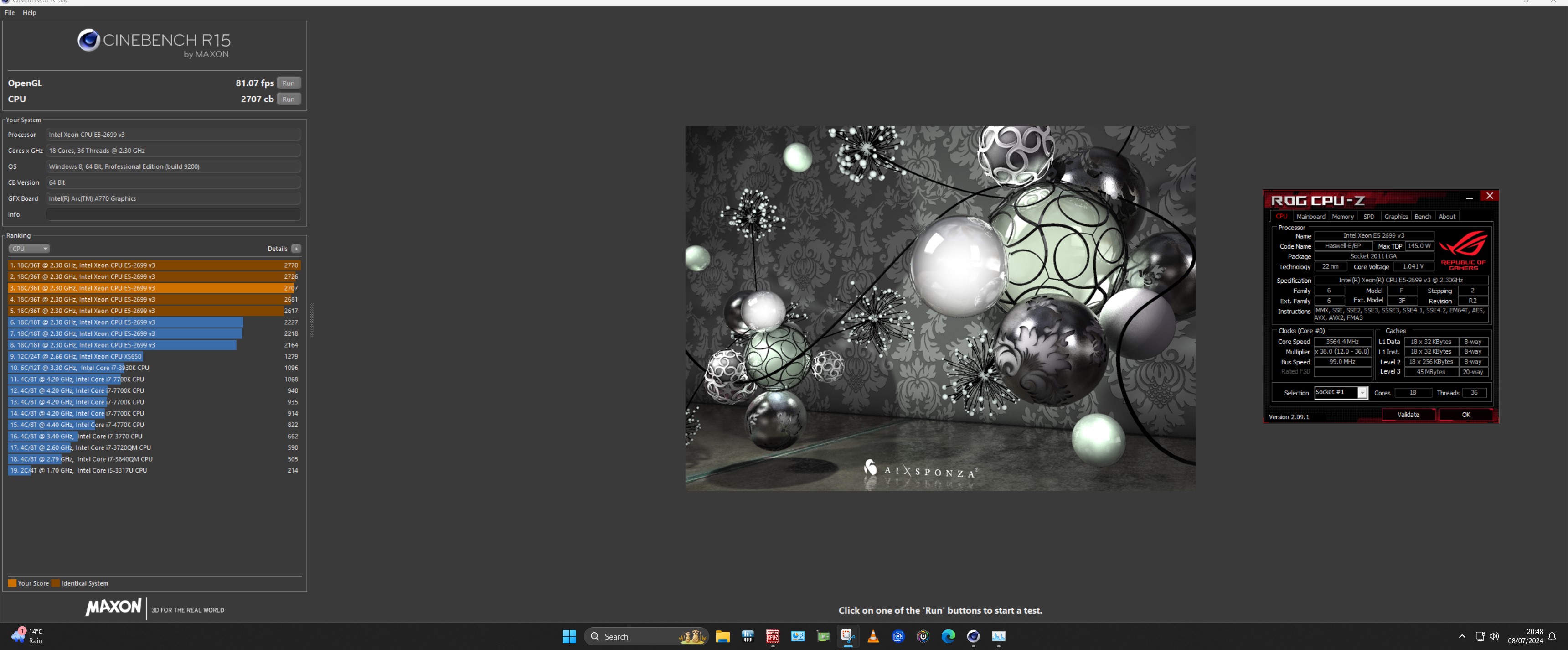Image resolution: width=1568 pixels, height=650 pixels.
Task: Close the ROG CPU-Z window
Action: tap(1490, 196)
